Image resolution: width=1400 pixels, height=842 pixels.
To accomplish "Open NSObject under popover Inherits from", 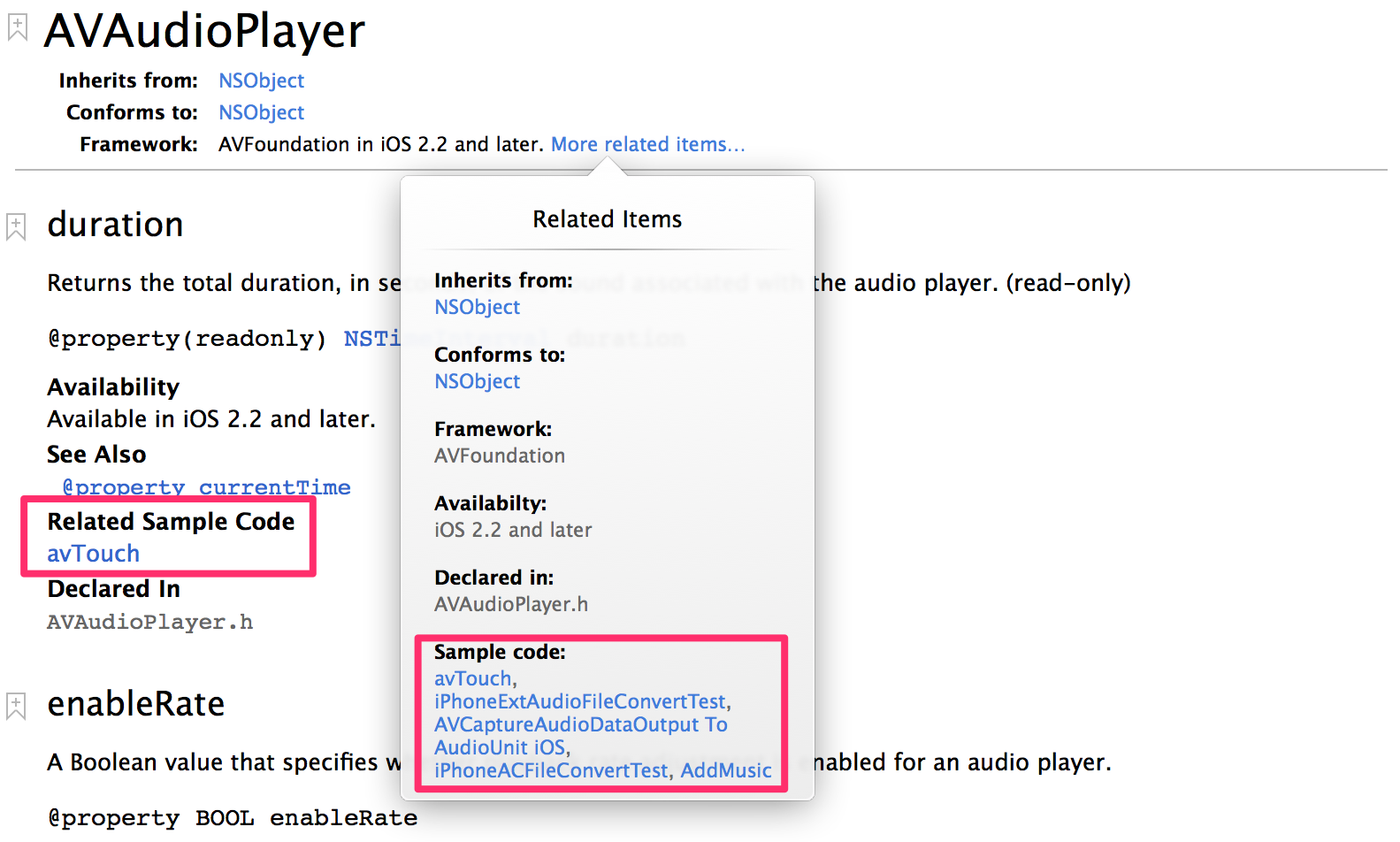I will pos(477,307).
